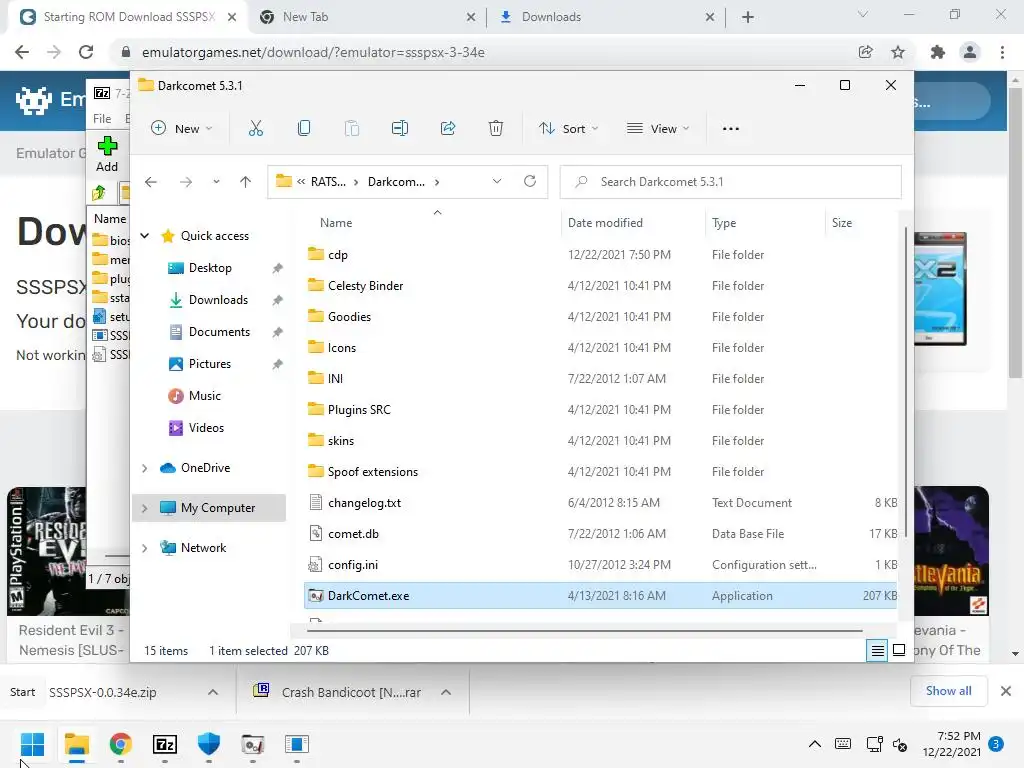Screen dimensions: 1024x768
Task: Collapse the Quick access tree
Action: [x=145, y=236]
